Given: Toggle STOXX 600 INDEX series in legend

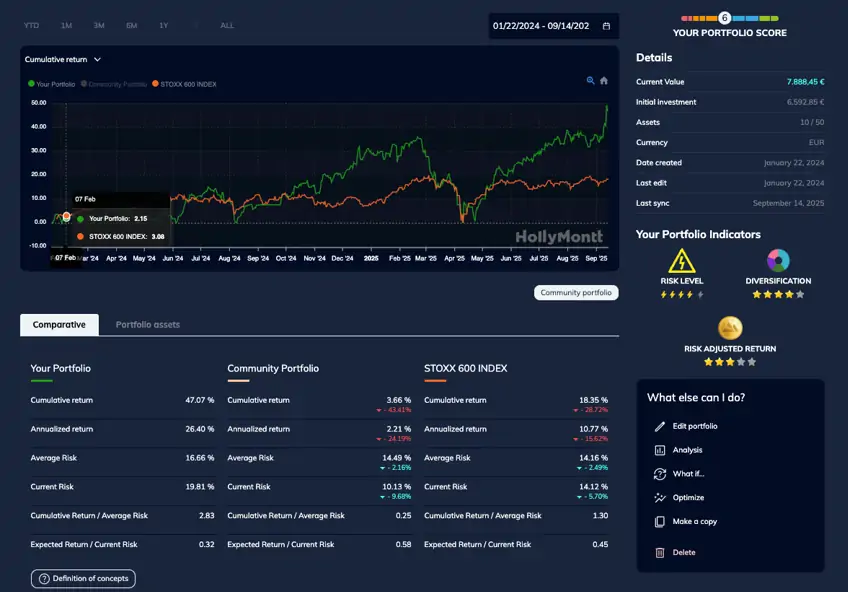Looking at the screenshot, I should click(184, 84).
